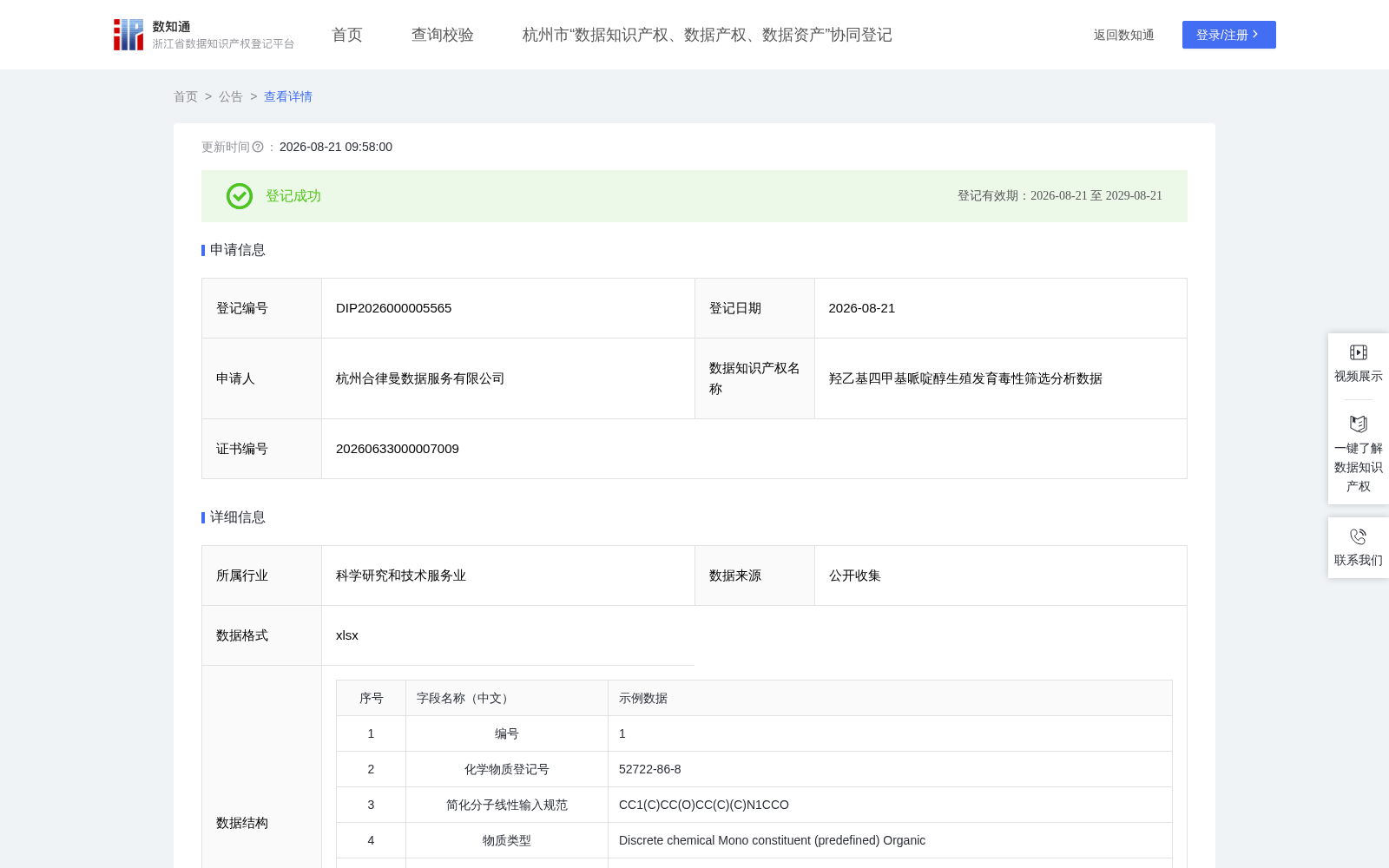Click the 数据知识产权名称 label cell
This screenshot has width=1389, height=868.
[x=754, y=378]
